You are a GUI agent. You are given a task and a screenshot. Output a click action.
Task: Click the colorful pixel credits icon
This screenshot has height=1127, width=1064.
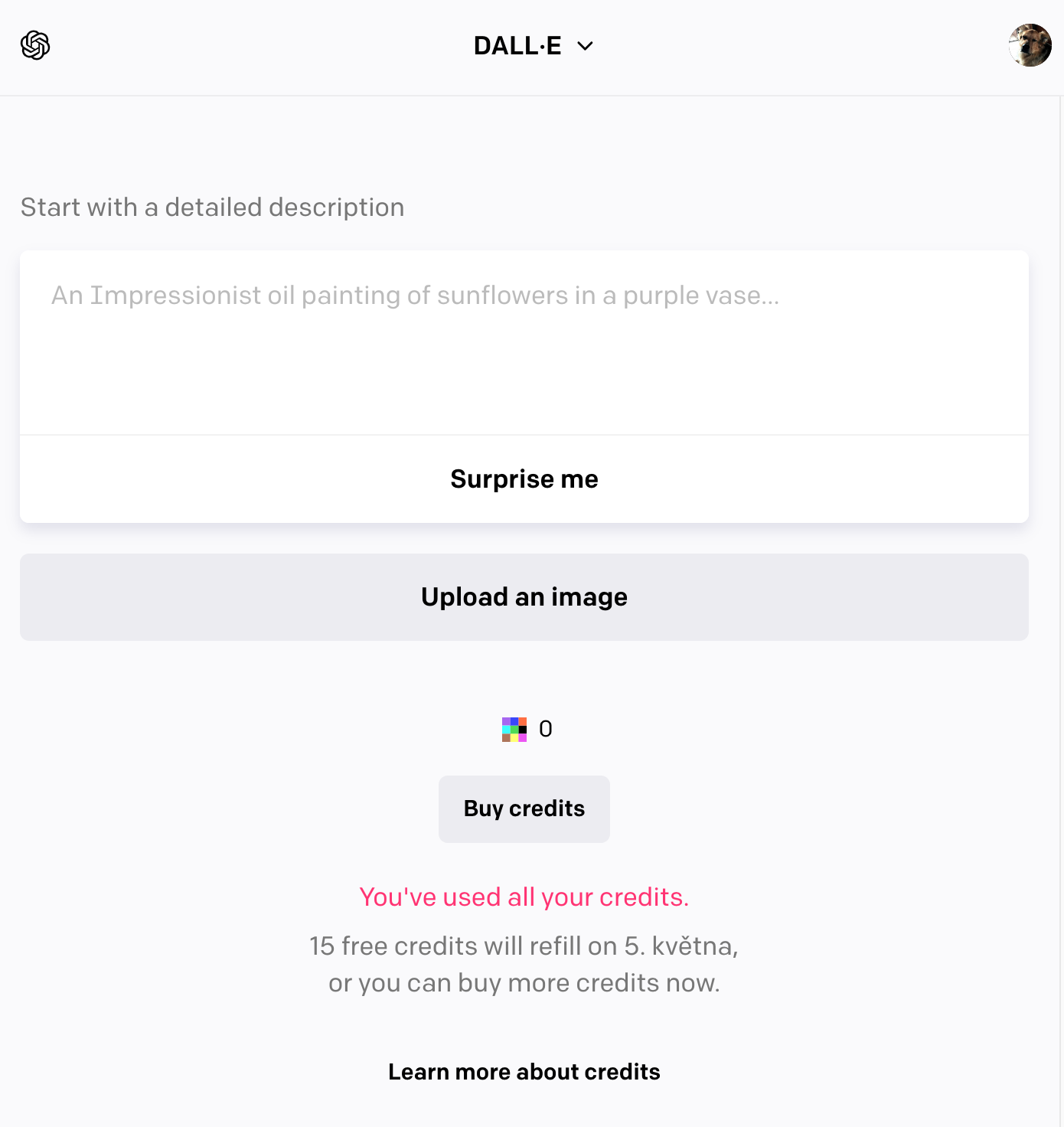pyautogui.click(x=514, y=729)
